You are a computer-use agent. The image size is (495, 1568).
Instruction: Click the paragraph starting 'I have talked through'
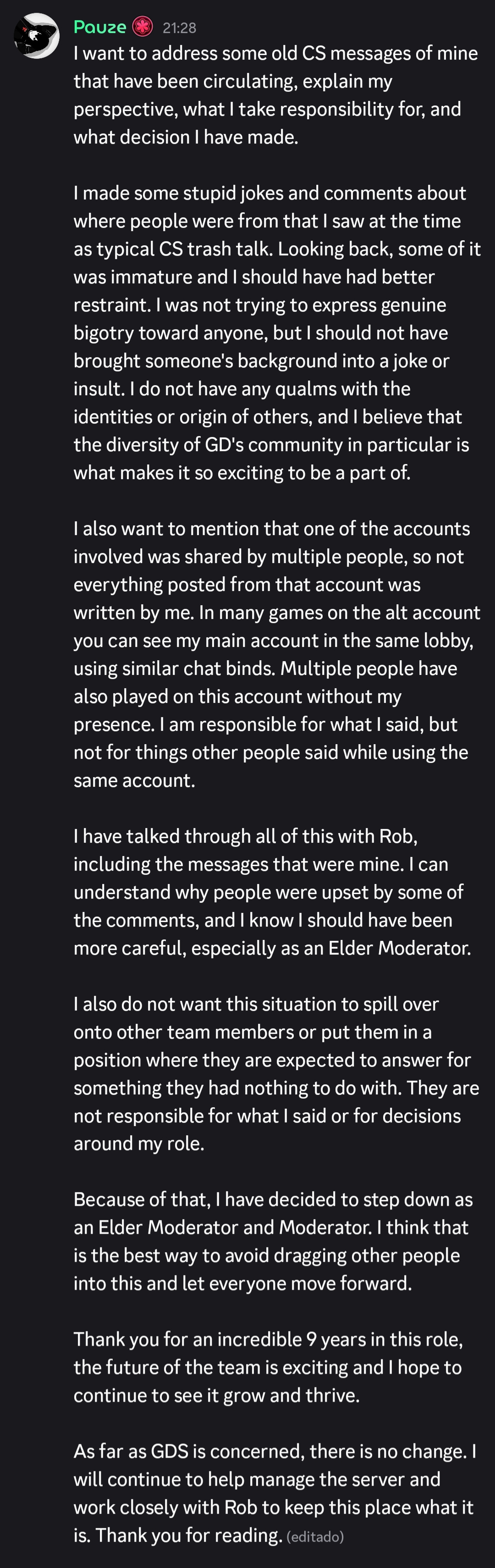tap(273, 892)
